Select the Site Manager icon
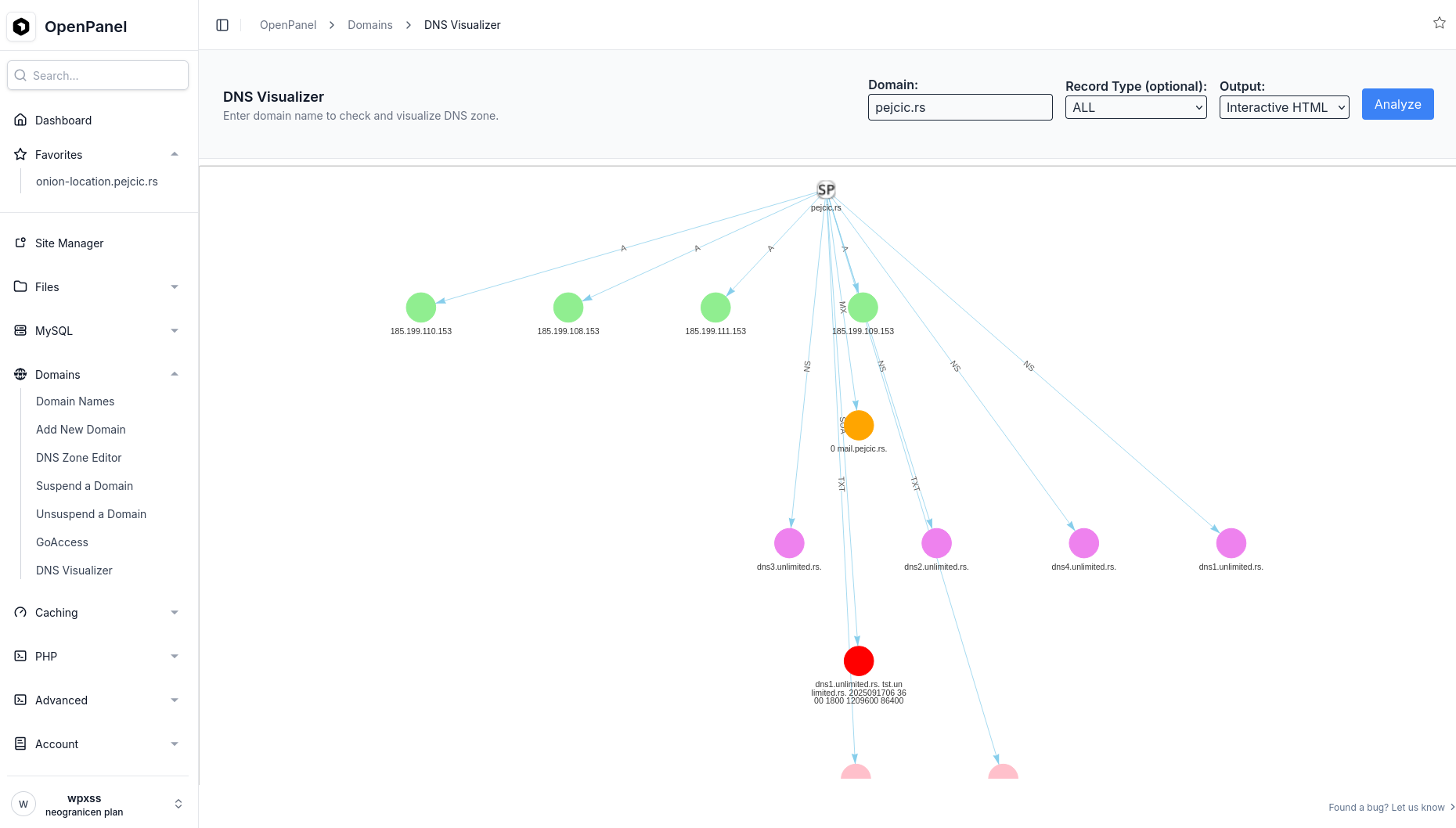This screenshot has width=1456, height=828. click(20, 243)
